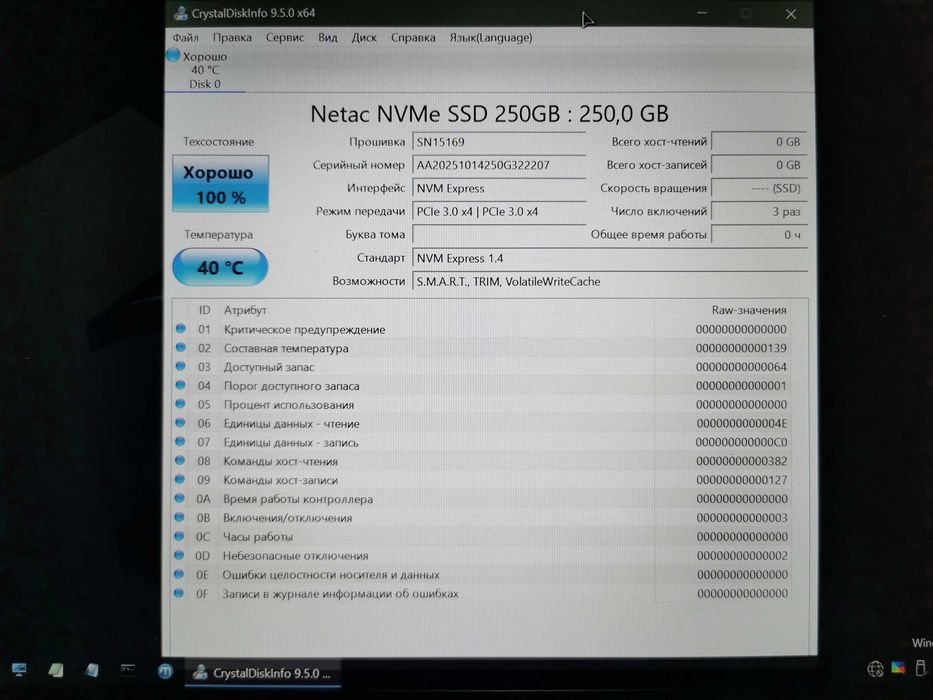Image resolution: width=933 pixels, height=700 pixels.
Task: Click the colorful square tray icon
Action: point(898,668)
